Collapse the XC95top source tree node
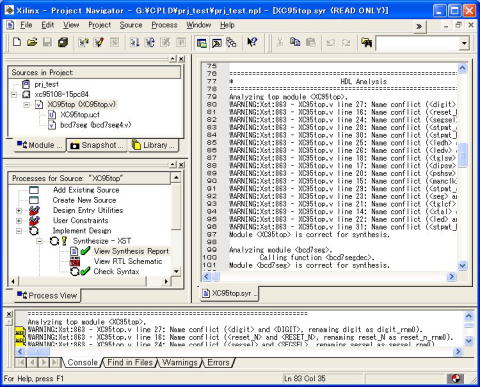Viewport: 480px width, 387px height. click(x=27, y=105)
